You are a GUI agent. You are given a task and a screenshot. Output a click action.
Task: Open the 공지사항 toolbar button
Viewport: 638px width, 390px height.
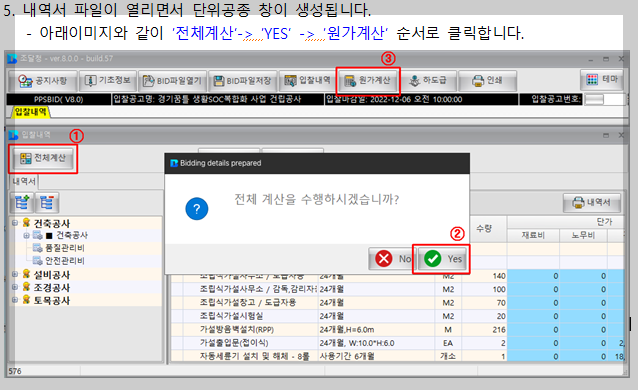tap(43, 81)
